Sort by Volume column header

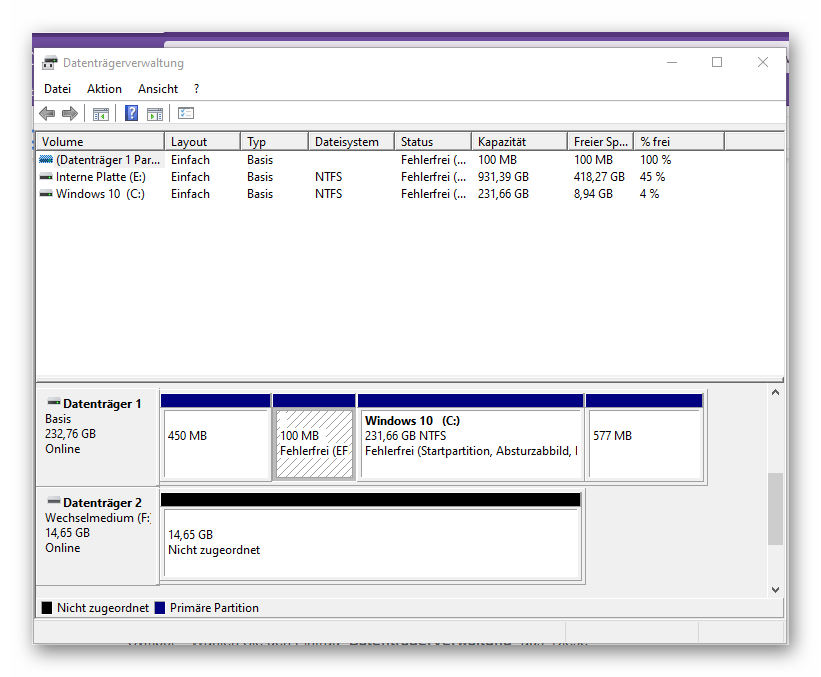point(100,141)
